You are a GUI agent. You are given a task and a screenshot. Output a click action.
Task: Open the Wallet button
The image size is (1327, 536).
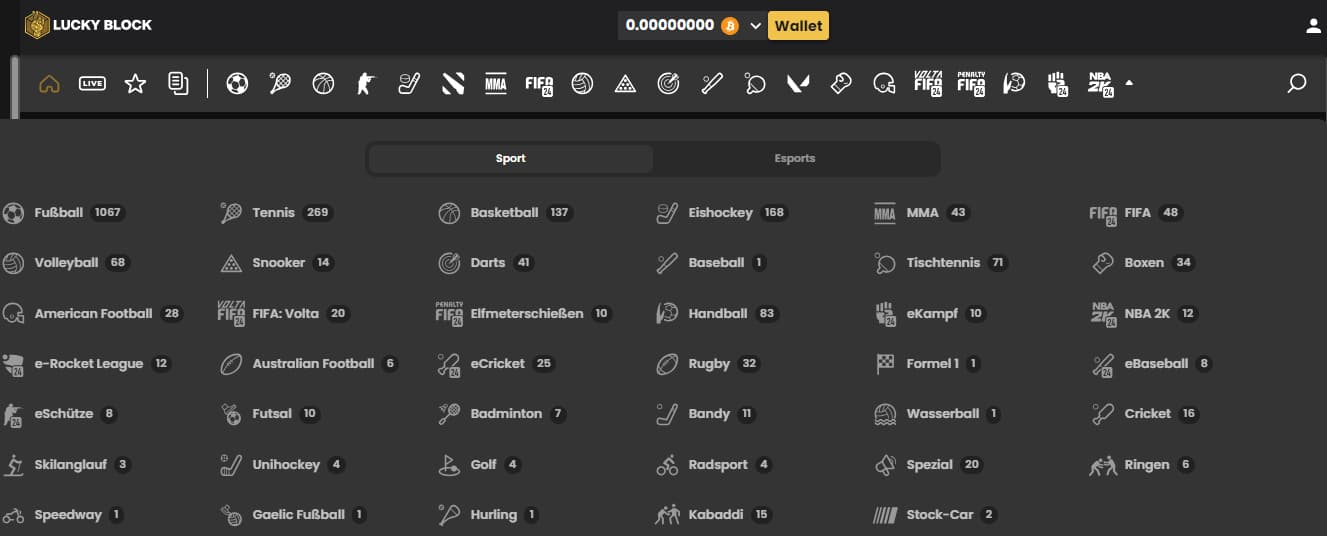pyautogui.click(x=798, y=26)
